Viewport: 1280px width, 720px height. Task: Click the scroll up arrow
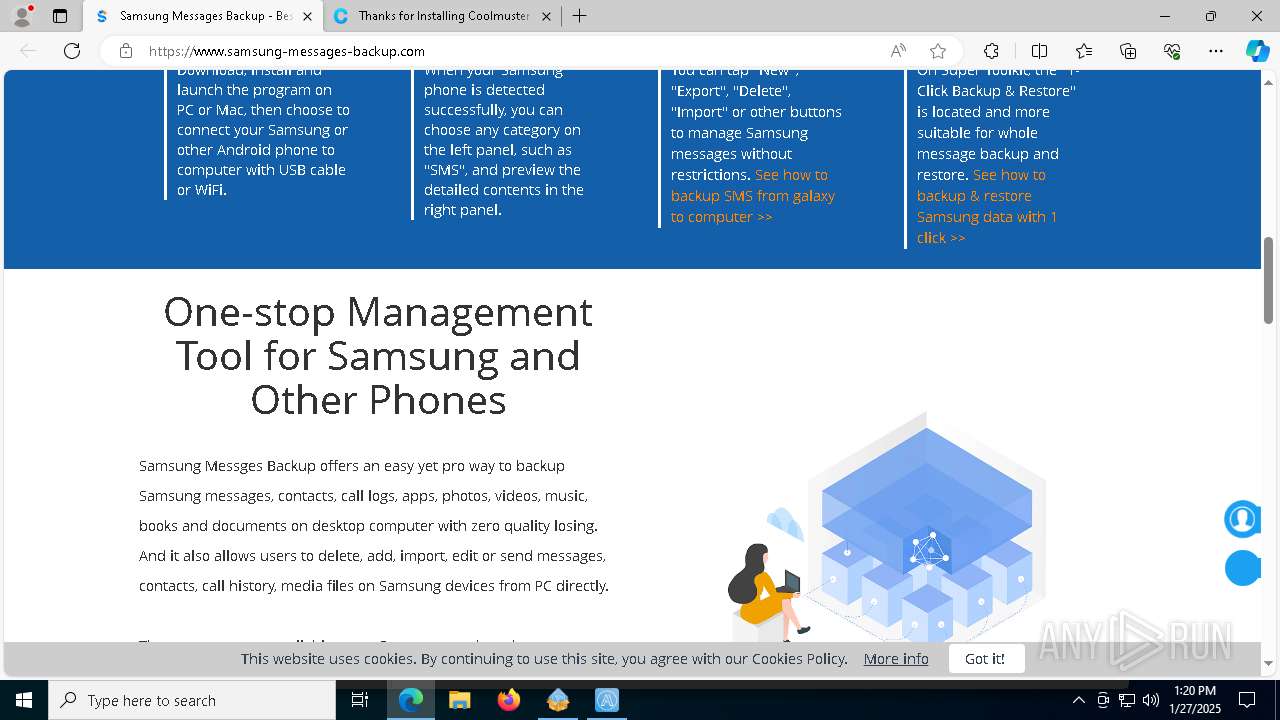pyautogui.click(x=1268, y=81)
